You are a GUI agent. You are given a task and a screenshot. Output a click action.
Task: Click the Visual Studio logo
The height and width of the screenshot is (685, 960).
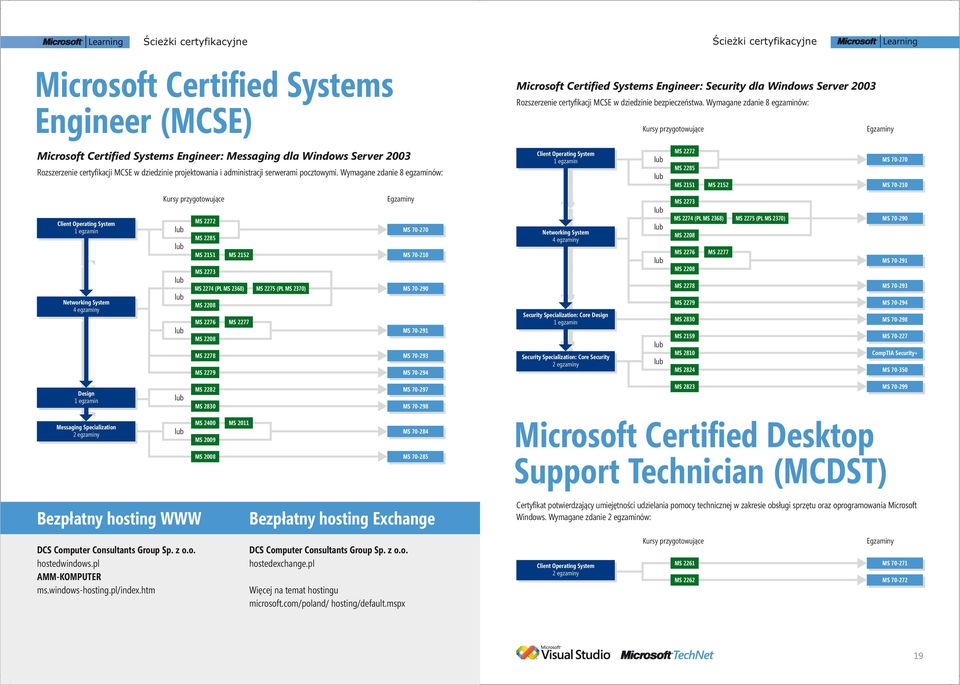coord(563,653)
